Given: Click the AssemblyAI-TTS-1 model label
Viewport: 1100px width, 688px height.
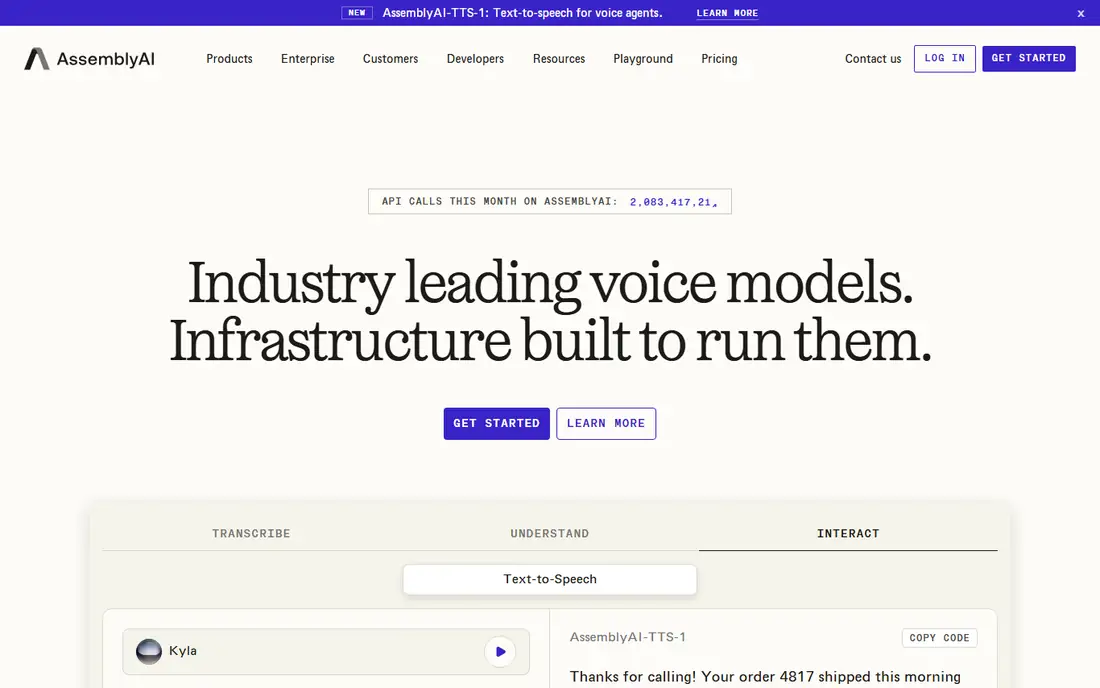Looking at the screenshot, I should 628,637.
